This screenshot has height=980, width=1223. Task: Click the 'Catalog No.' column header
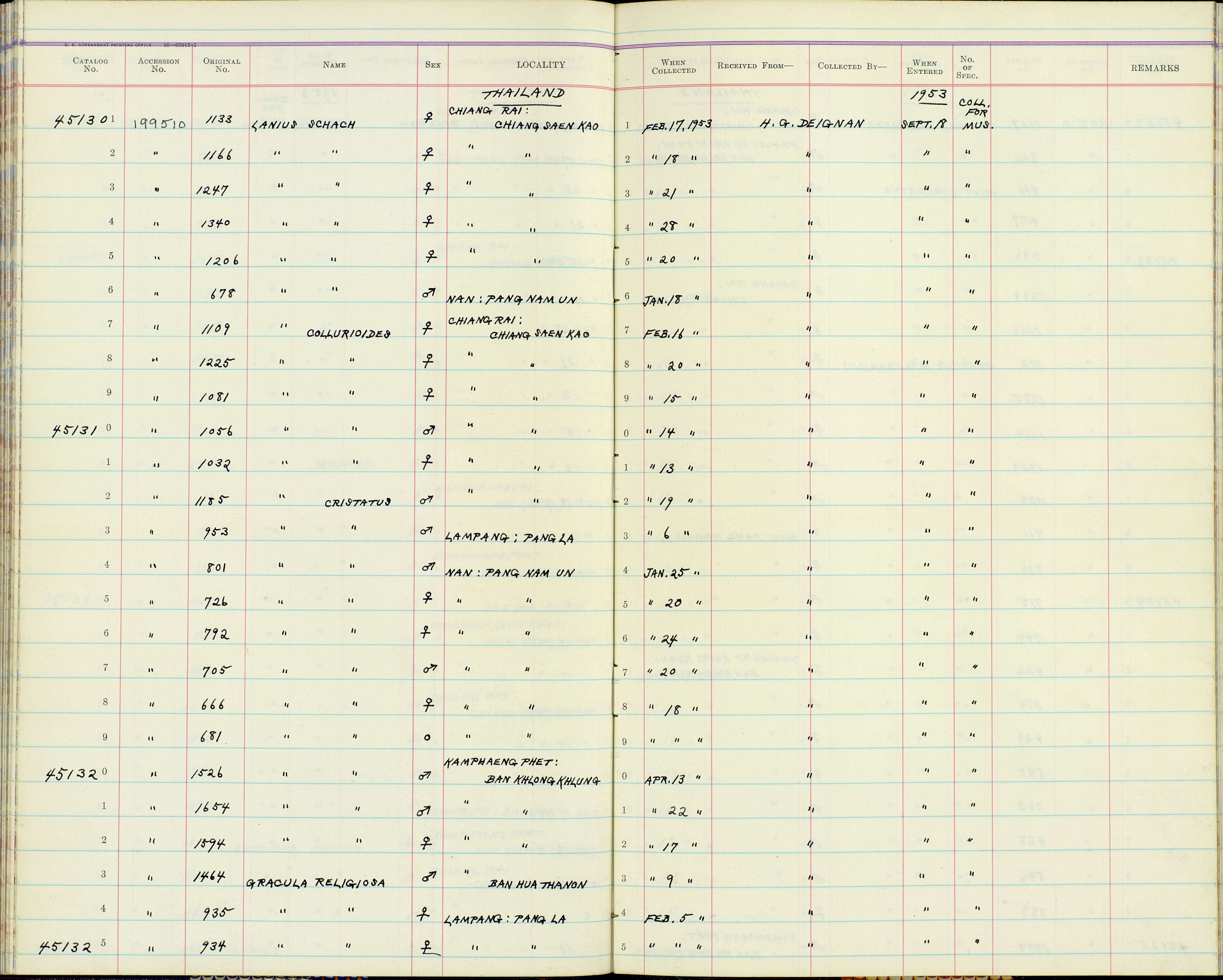pyautogui.click(x=91, y=65)
